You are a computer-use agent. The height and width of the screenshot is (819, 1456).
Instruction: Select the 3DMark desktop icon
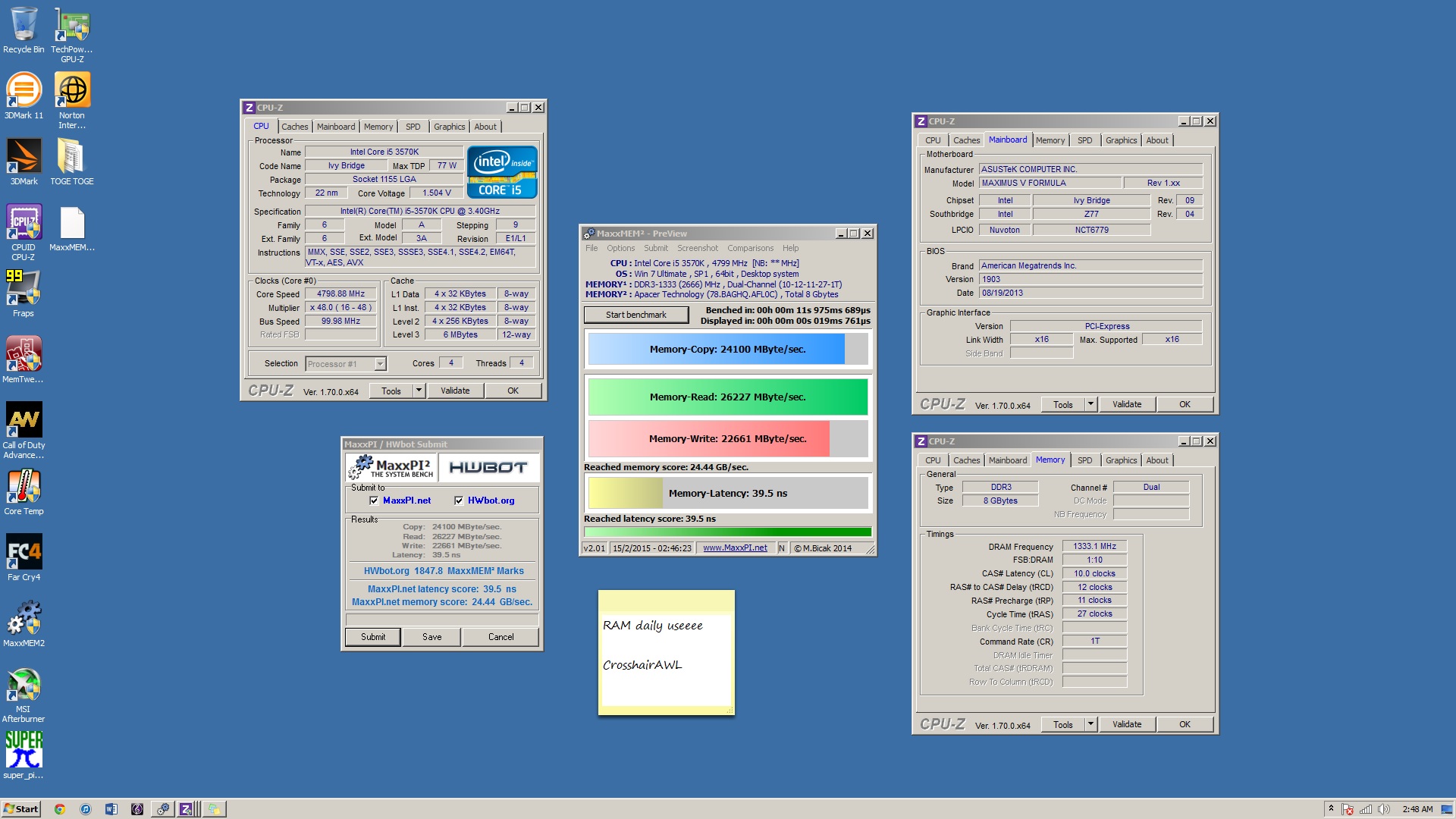24,162
